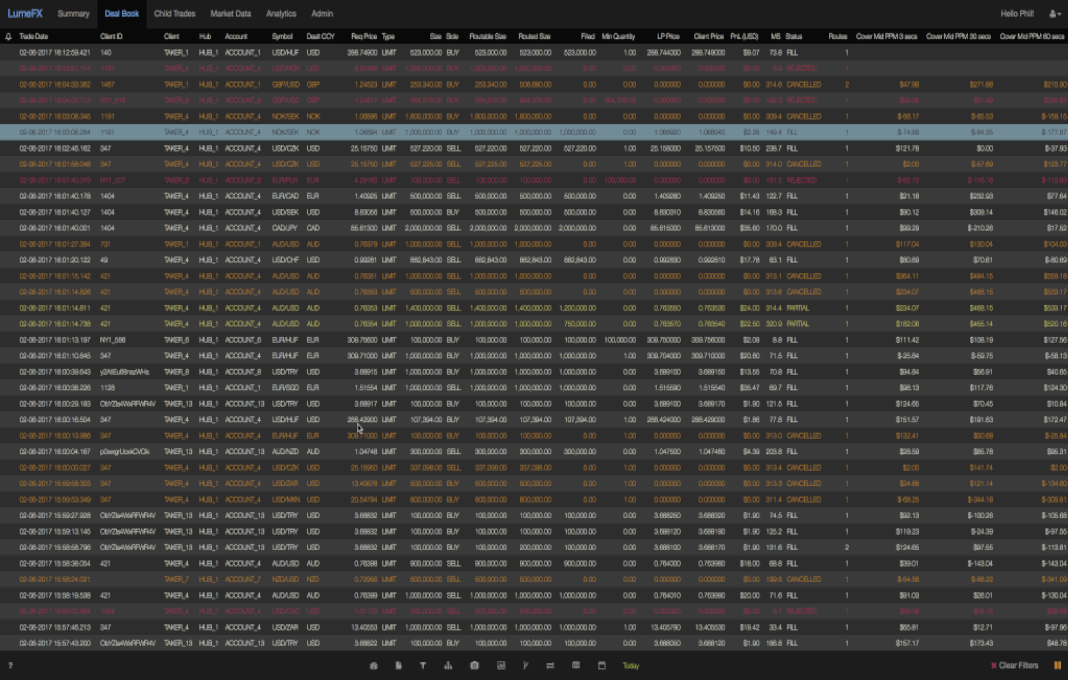1068x680 pixels.
Task: Open the user account icon menu
Action: point(1054,14)
